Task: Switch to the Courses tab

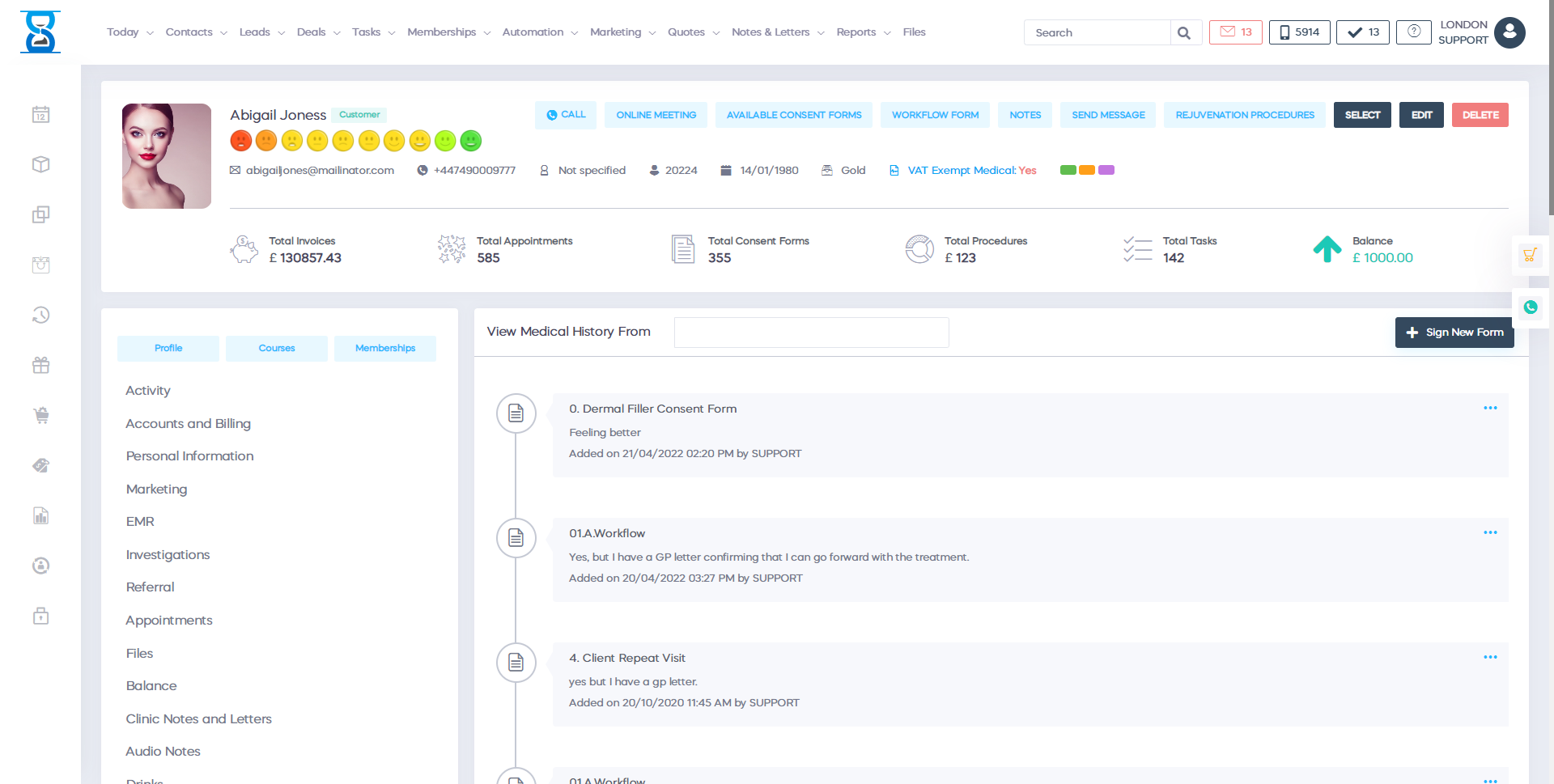Action: tap(277, 349)
